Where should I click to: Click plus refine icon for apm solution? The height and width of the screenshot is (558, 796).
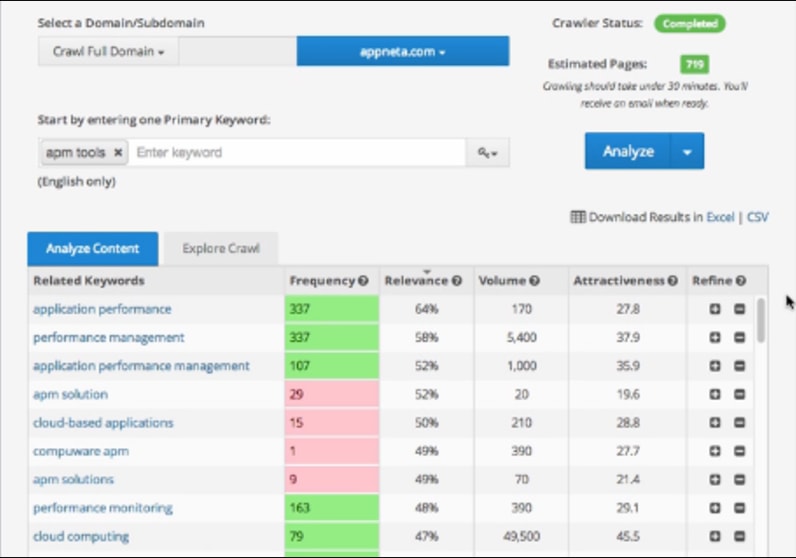(x=716, y=395)
